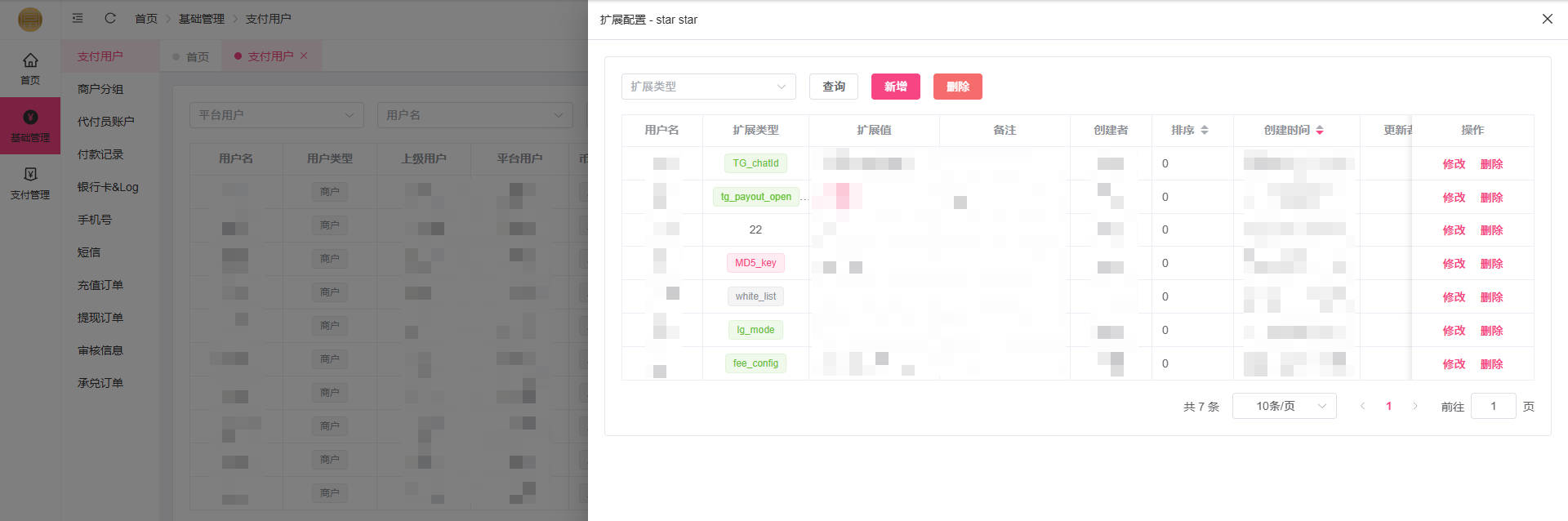Click the menu collapse icon in header

click(x=78, y=18)
